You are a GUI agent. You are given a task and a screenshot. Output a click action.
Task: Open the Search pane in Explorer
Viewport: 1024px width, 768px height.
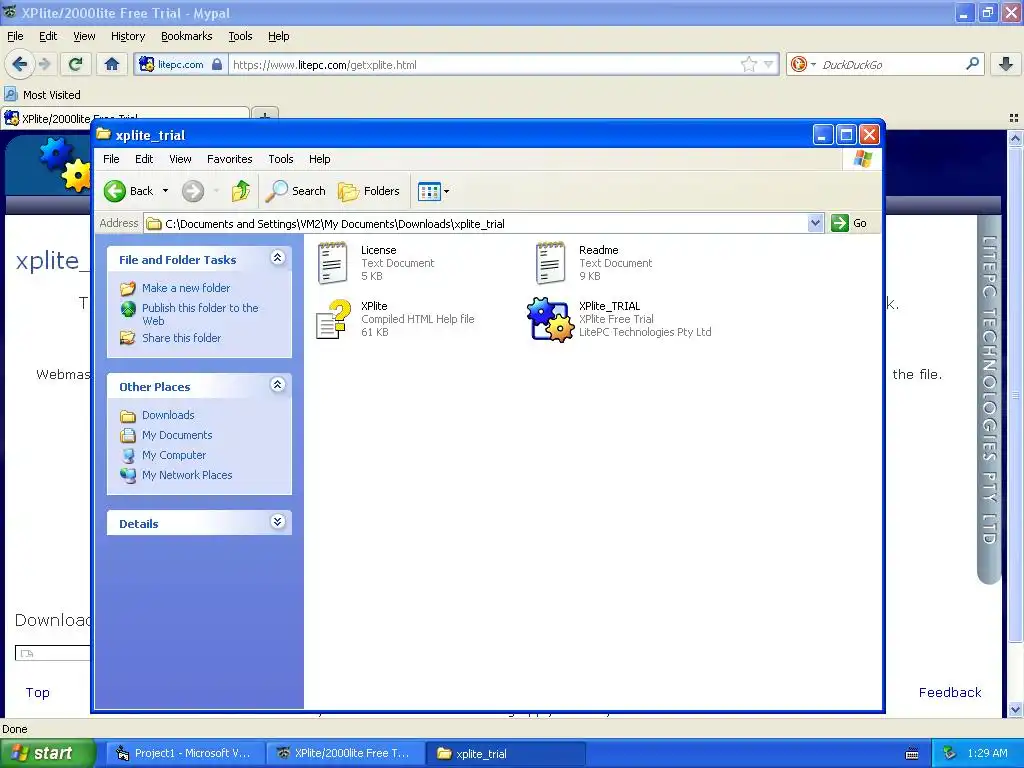coord(295,191)
